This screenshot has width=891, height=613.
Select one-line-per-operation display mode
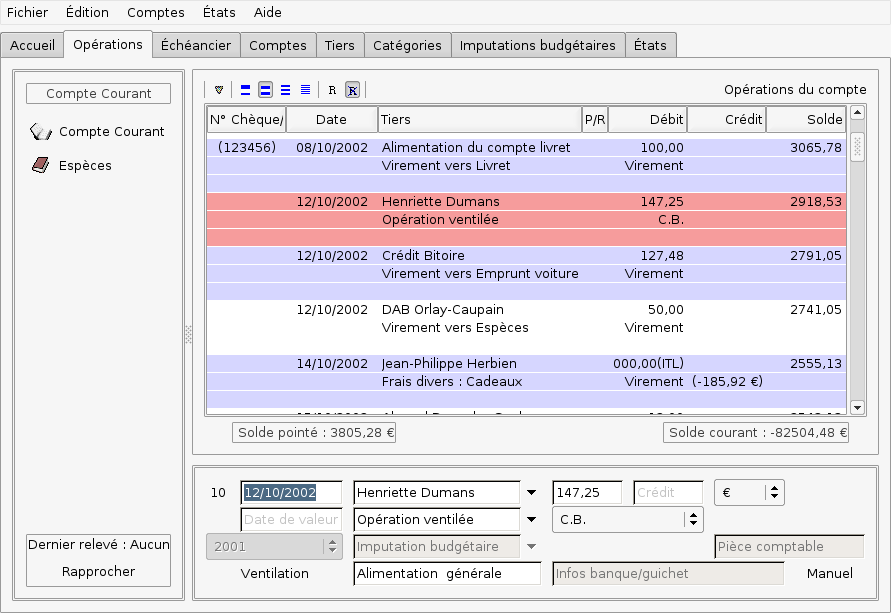[246, 90]
